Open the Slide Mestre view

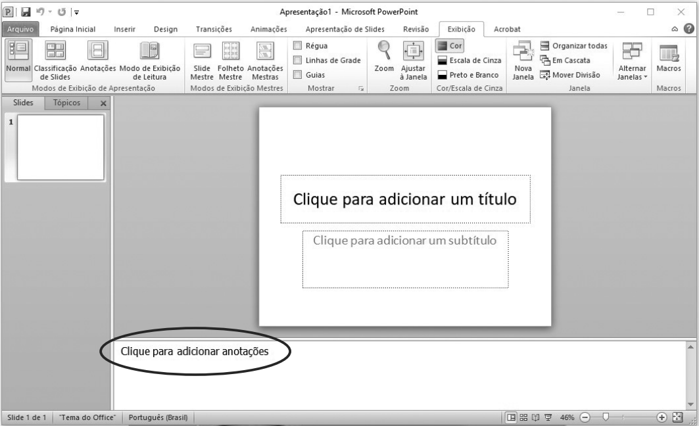tap(202, 60)
